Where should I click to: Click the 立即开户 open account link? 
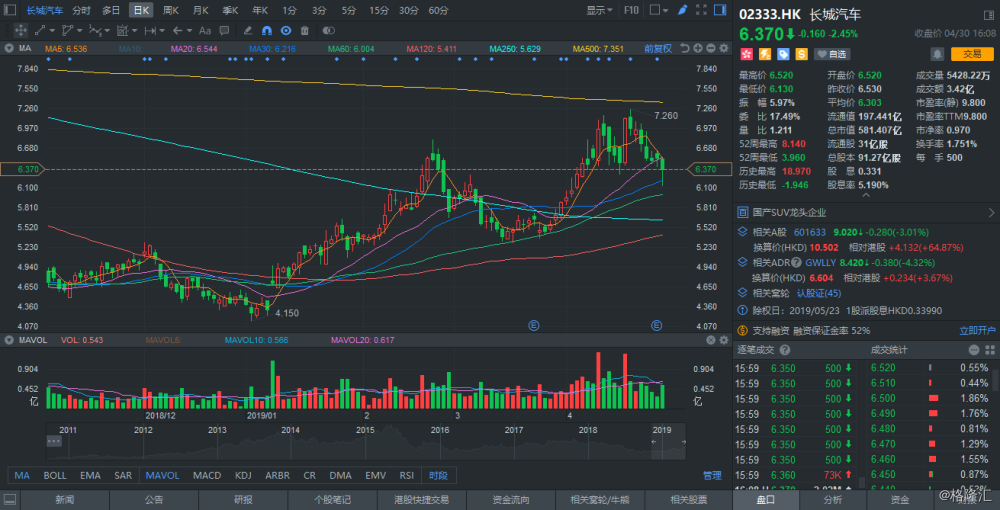click(x=977, y=330)
